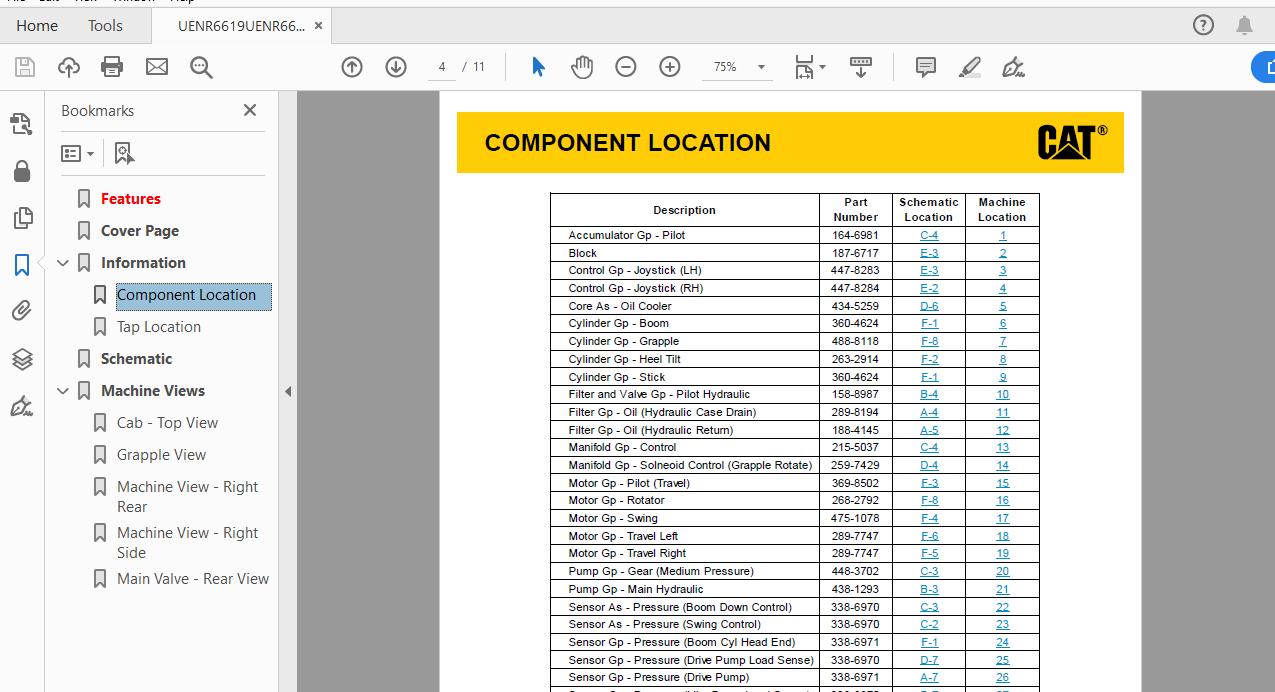
Task: Open fill and sign side panel icon
Action: (21, 406)
